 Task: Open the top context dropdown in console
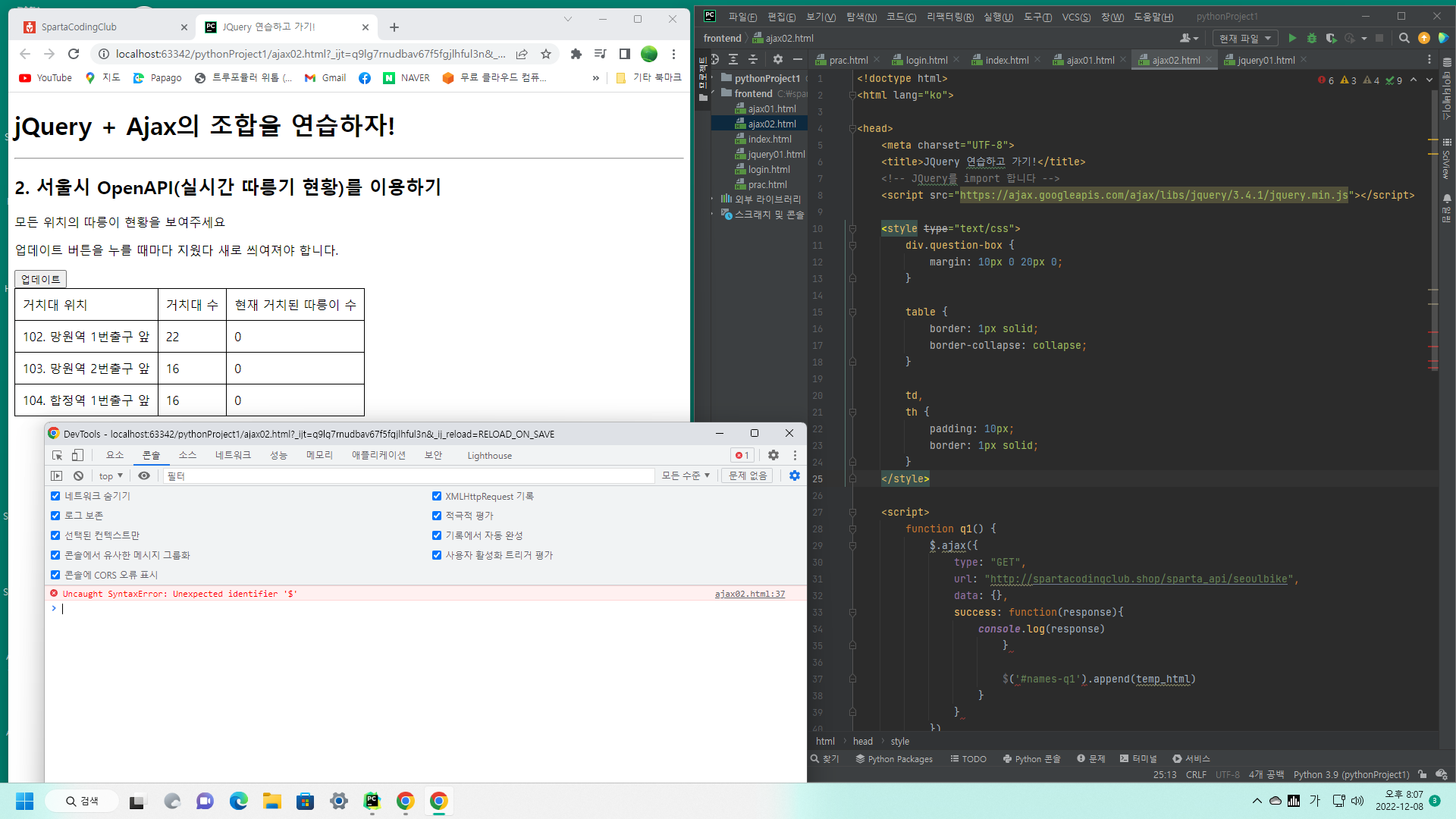tap(111, 476)
